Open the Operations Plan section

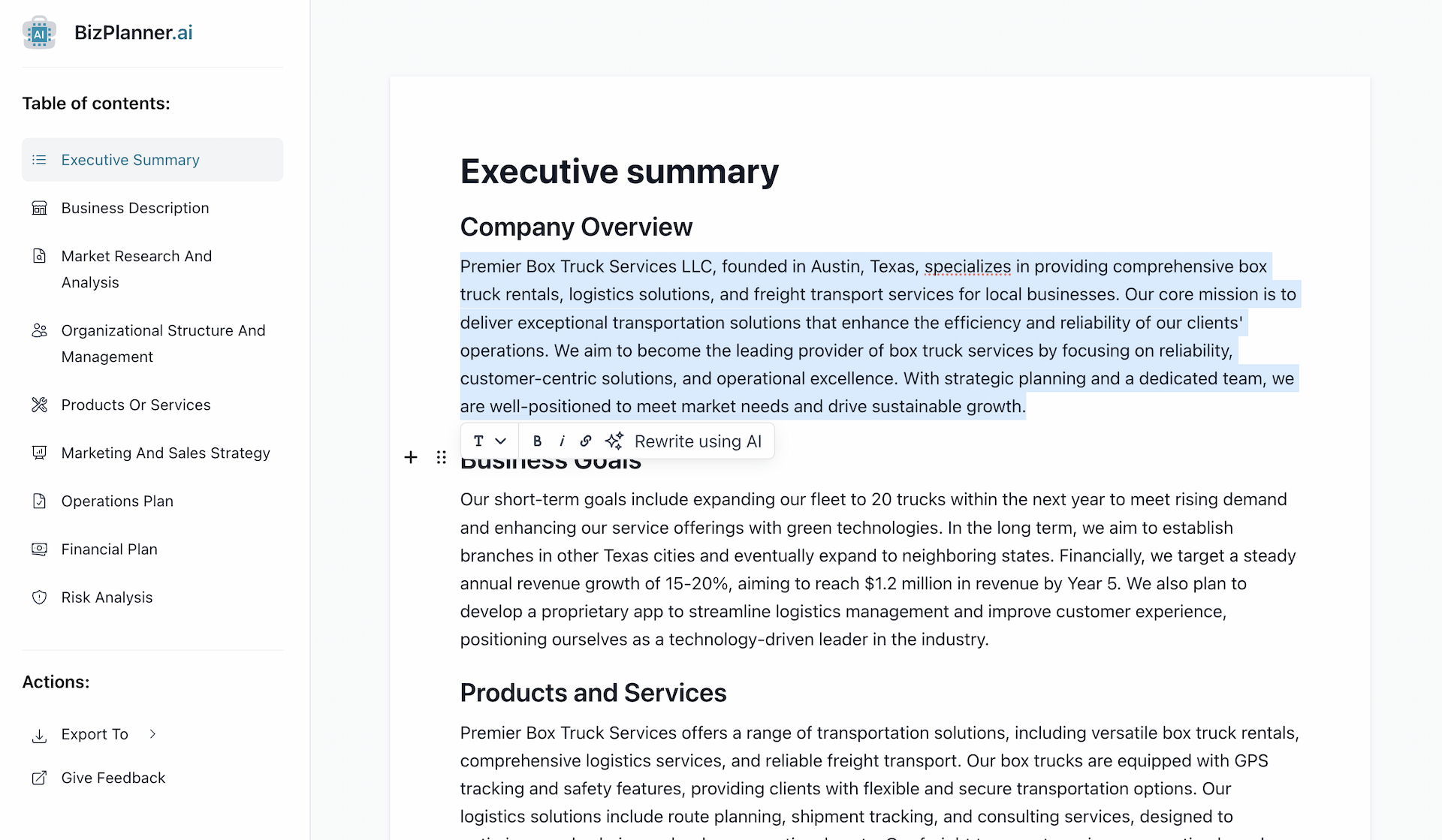pos(117,501)
